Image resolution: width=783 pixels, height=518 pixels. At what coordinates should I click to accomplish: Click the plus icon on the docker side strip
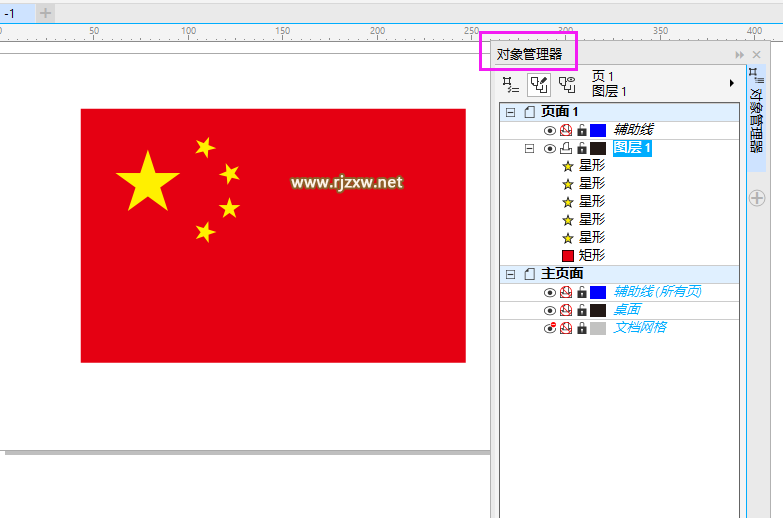tap(757, 198)
